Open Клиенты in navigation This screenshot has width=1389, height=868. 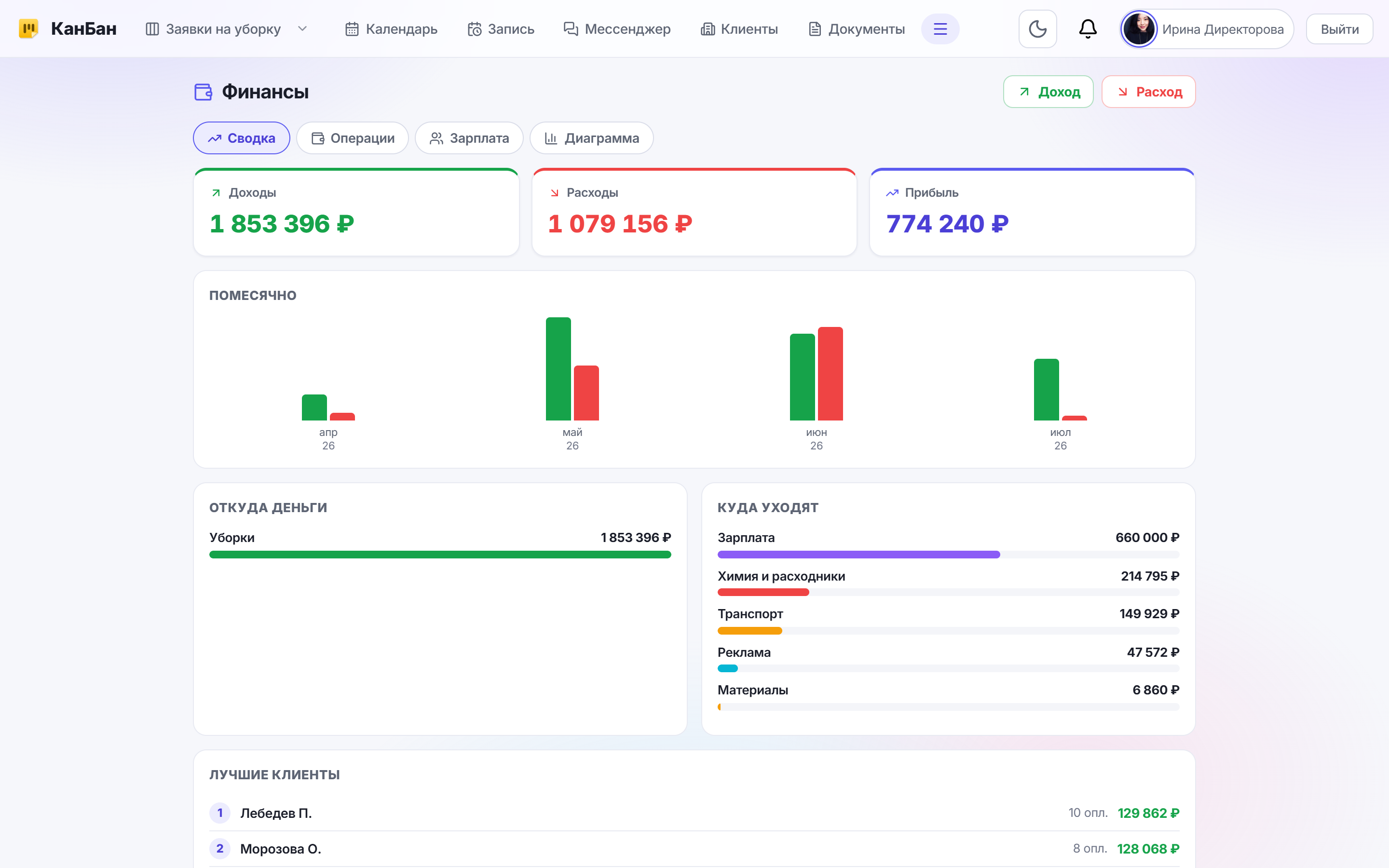[x=739, y=29]
